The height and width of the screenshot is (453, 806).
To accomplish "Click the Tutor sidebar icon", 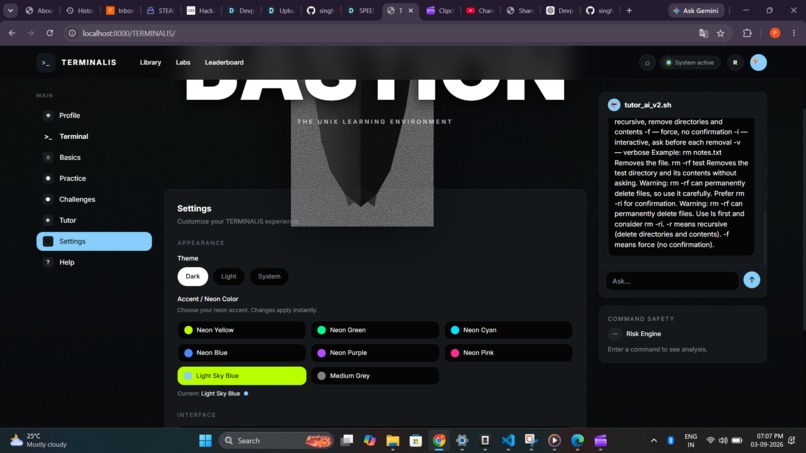I will [48, 221].
